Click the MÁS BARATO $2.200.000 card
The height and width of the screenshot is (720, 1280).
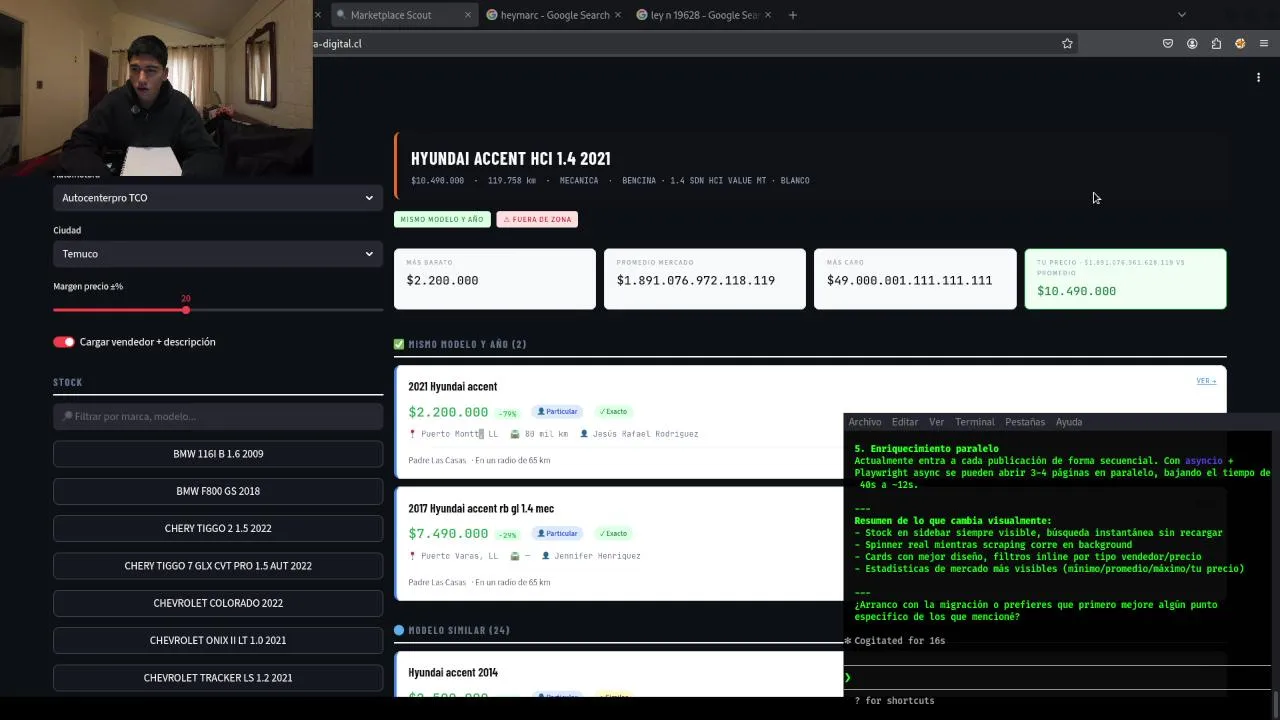pyautogui.click(x=495, y=279)
